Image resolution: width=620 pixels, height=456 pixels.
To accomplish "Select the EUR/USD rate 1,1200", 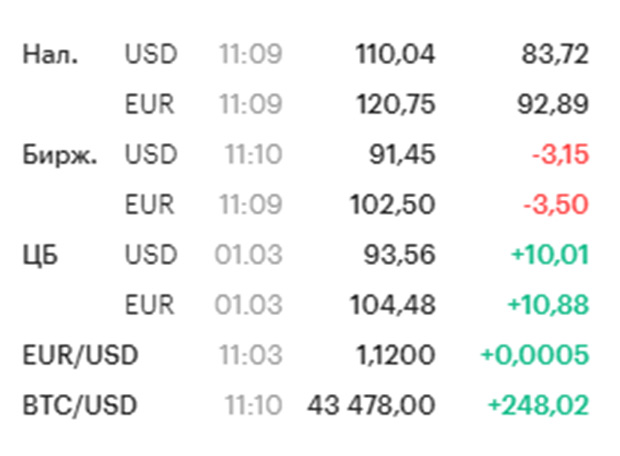I will 397,355.
